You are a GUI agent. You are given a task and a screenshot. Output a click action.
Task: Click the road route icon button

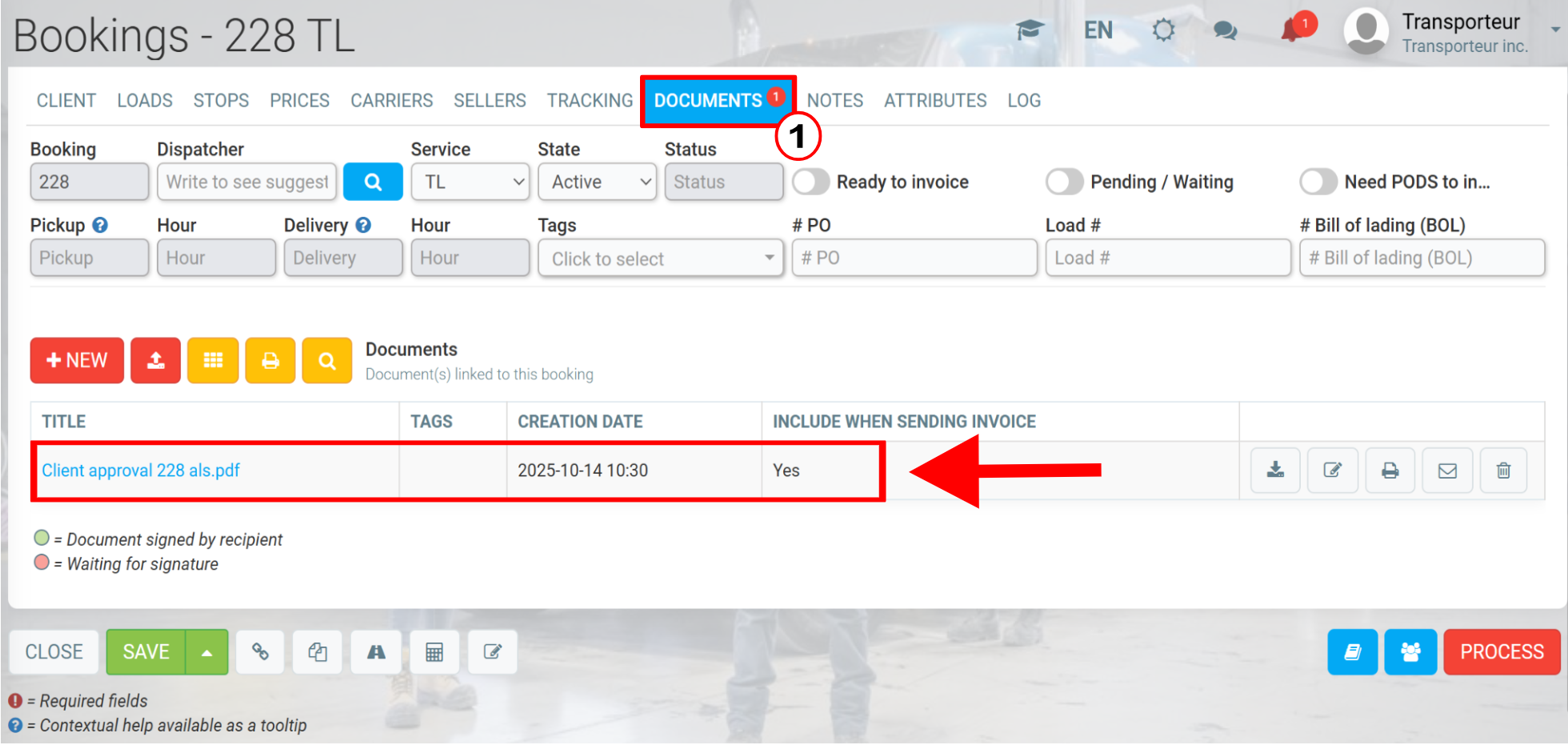tap(376, 652)
